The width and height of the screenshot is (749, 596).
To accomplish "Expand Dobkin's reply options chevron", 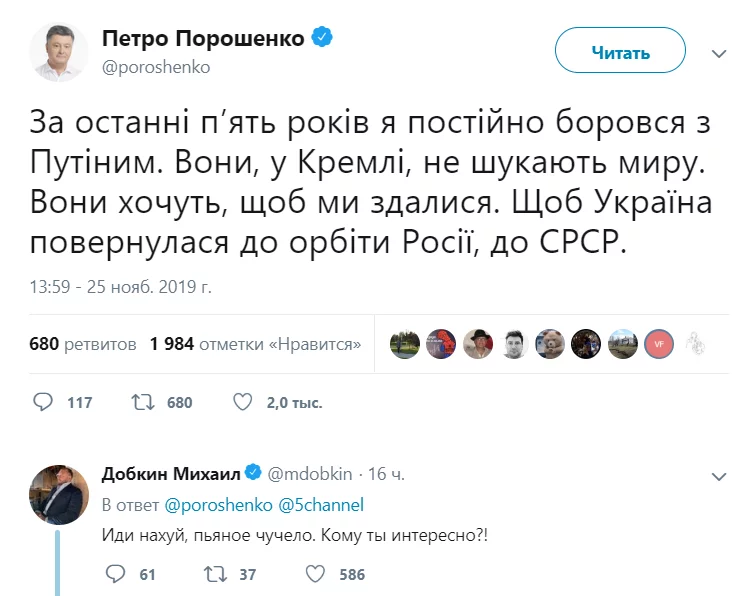I will click(718, 476).
